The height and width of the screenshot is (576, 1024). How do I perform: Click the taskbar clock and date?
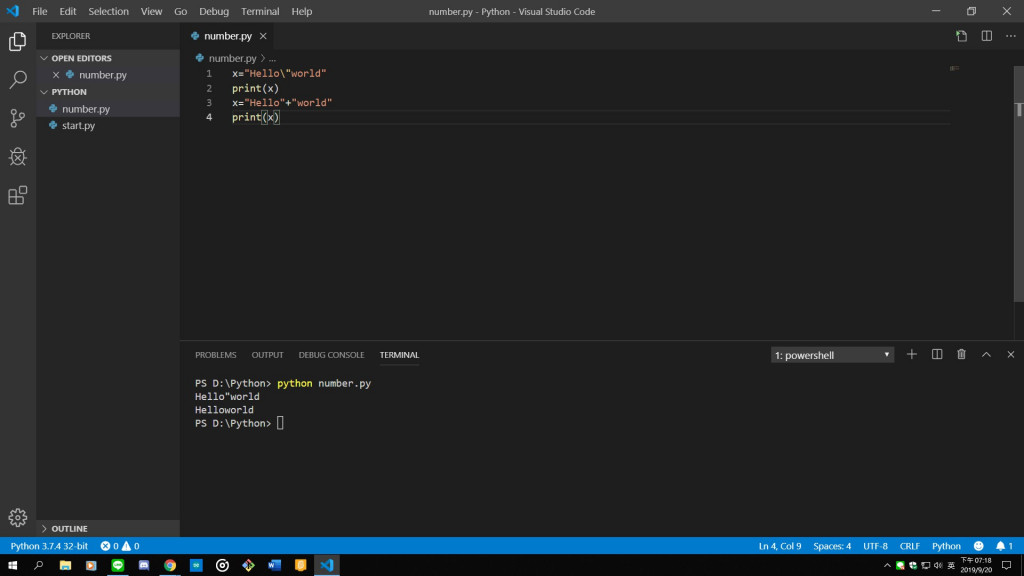(976, 566)
